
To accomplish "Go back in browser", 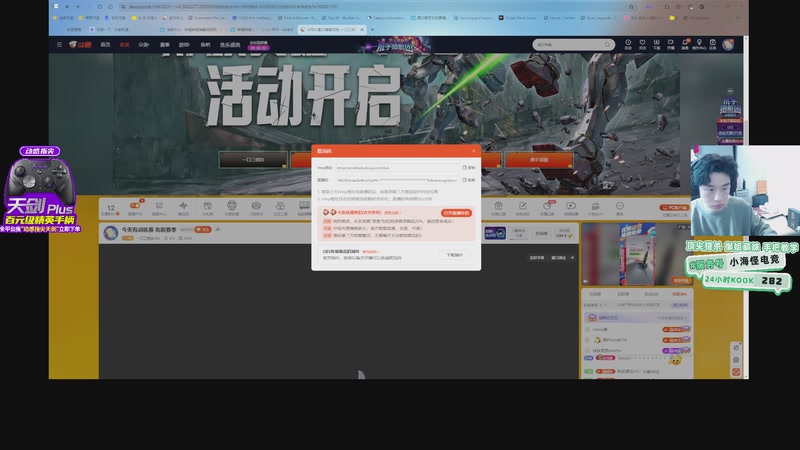I will pyautogui.click(x=78, y=7).
